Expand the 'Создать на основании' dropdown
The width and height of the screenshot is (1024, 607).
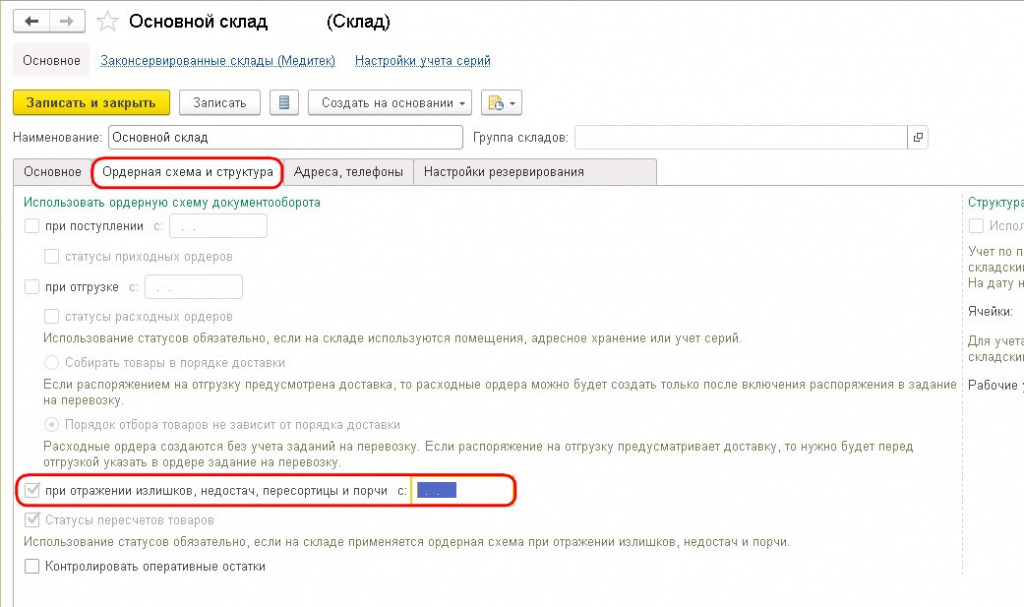(x=390, y=103)
